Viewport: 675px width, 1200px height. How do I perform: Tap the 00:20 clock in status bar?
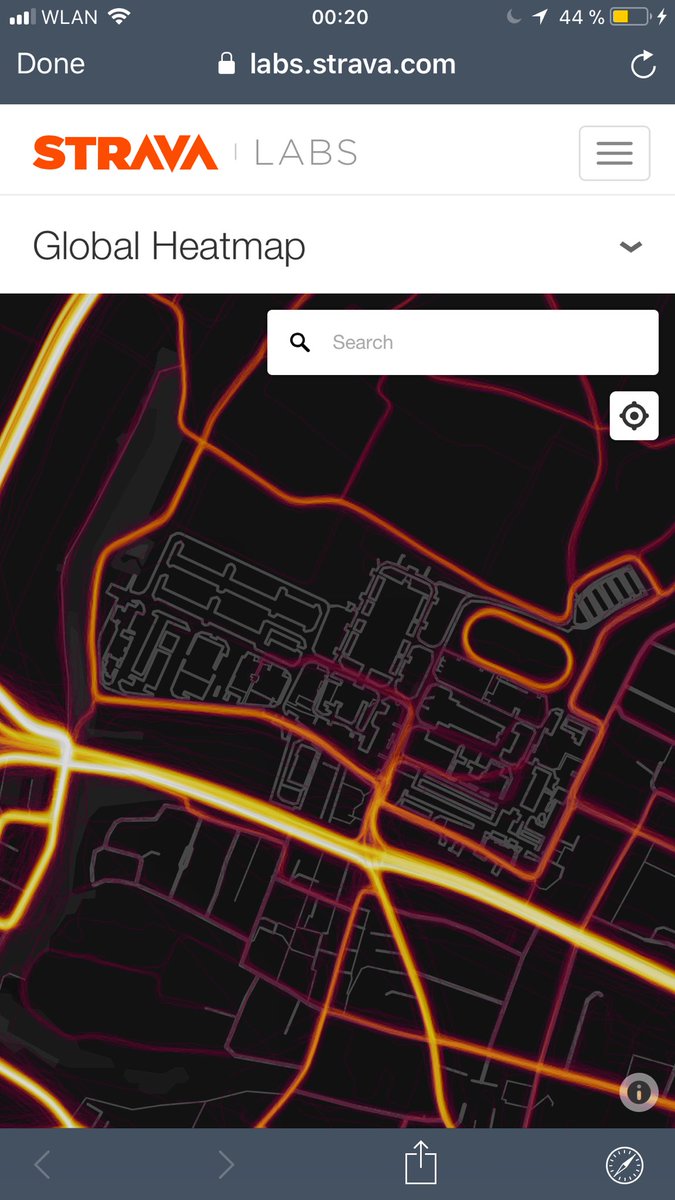pos(340,17)
